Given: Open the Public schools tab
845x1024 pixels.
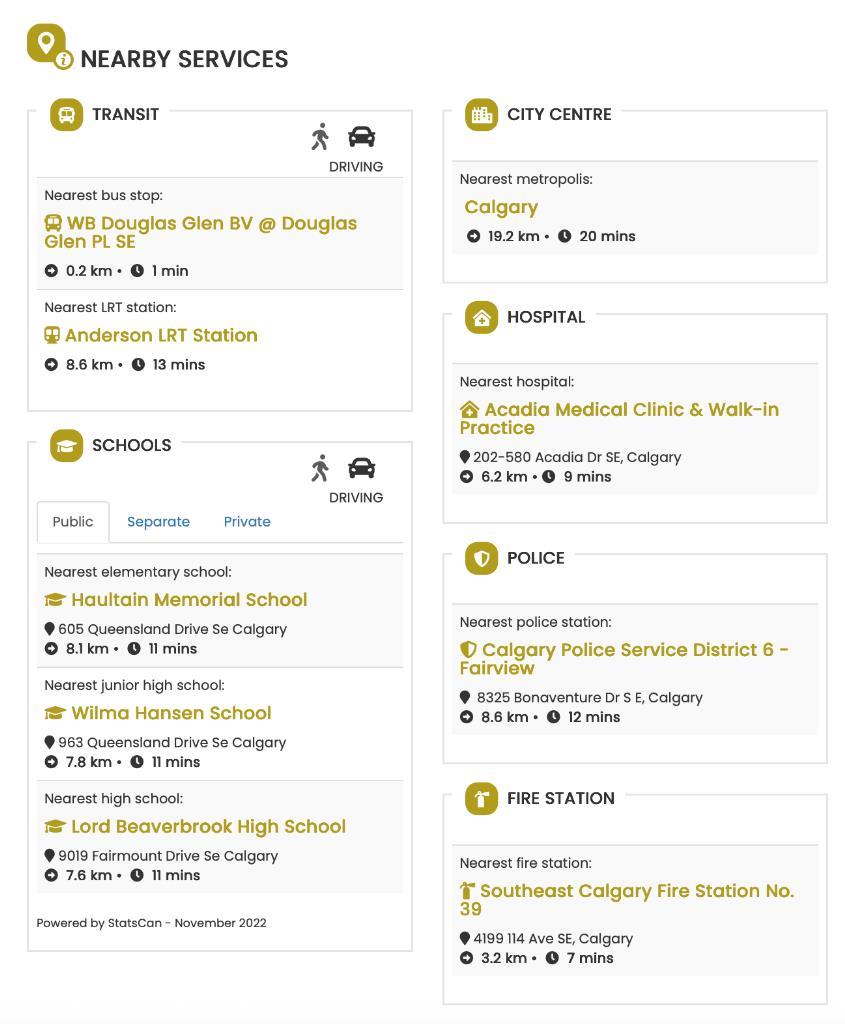Looking at the screenshot, I should point(73,522).
